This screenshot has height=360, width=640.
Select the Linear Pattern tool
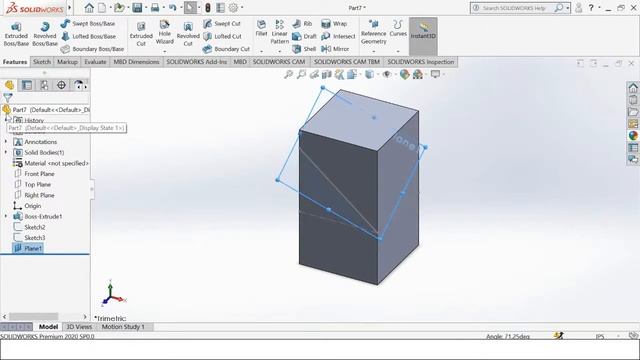pos(280,32)
